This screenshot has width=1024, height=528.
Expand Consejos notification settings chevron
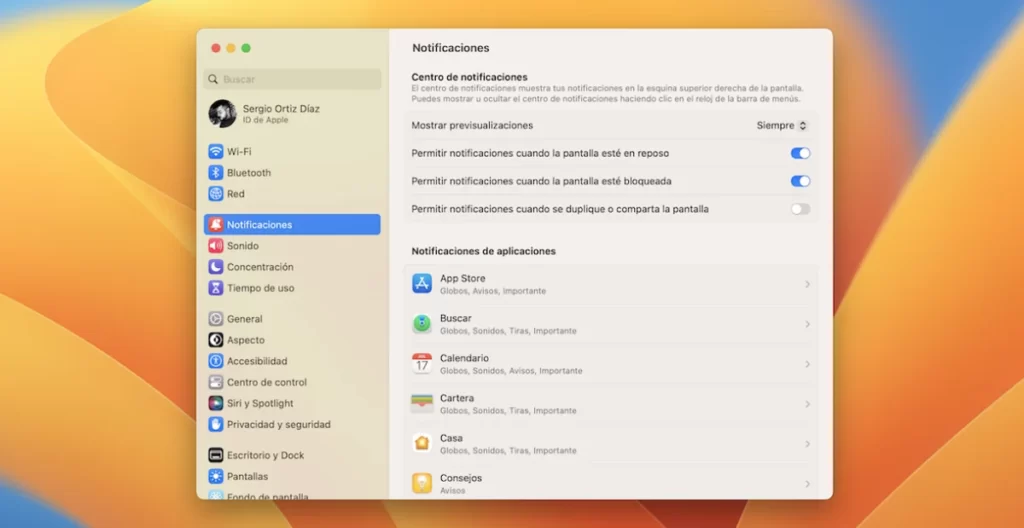tap(807, 484)
